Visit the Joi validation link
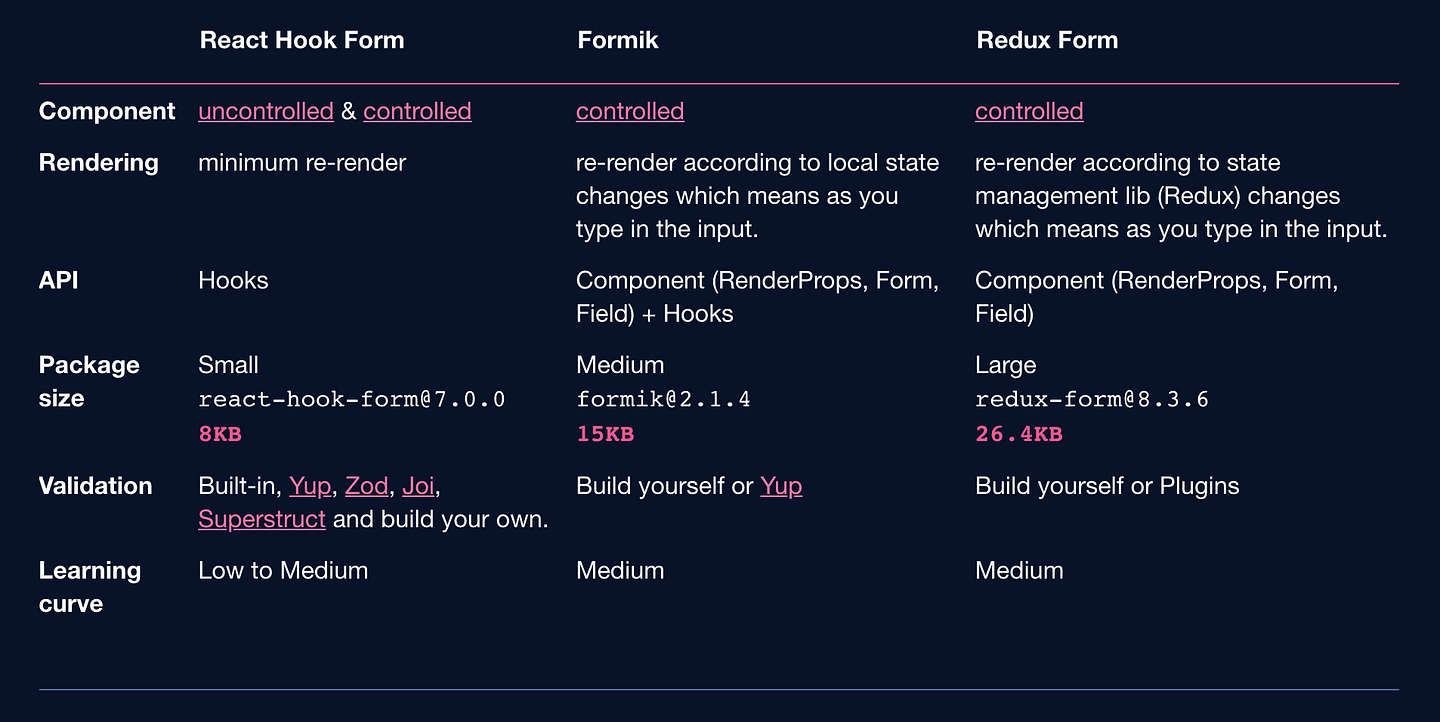 point(418,486)
